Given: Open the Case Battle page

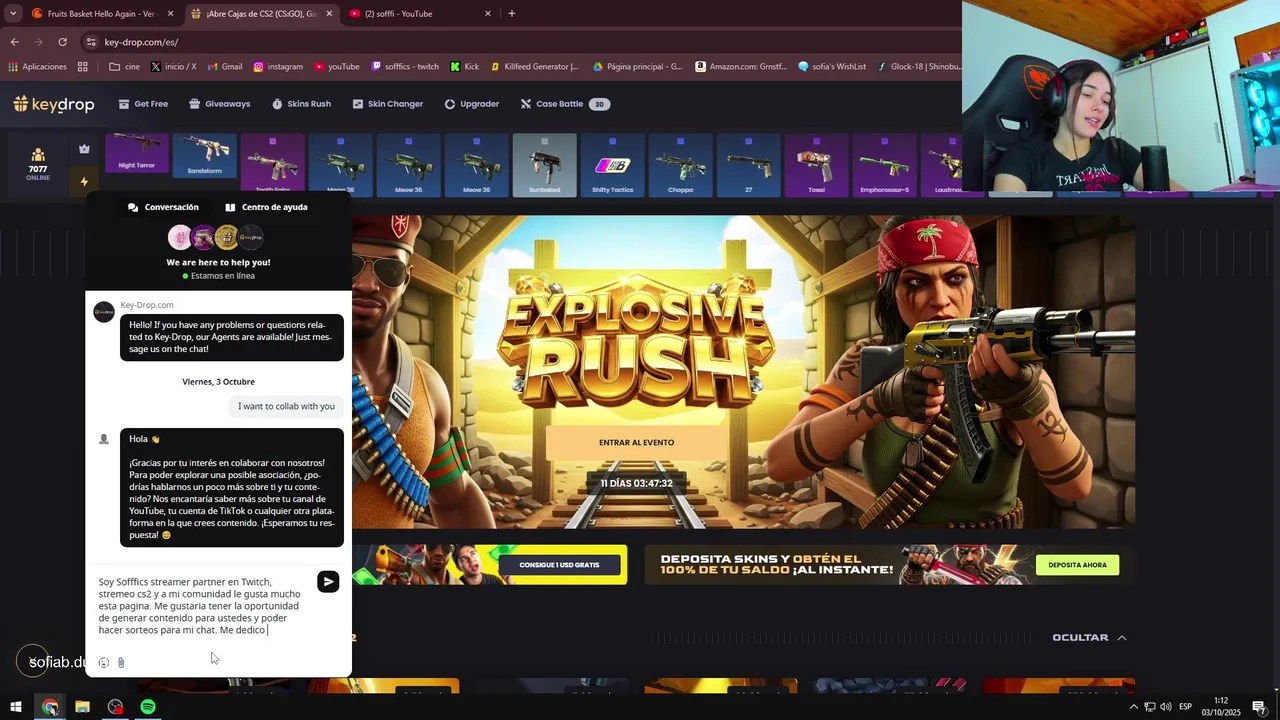Looking at the screenshot, I should (565, 104).
